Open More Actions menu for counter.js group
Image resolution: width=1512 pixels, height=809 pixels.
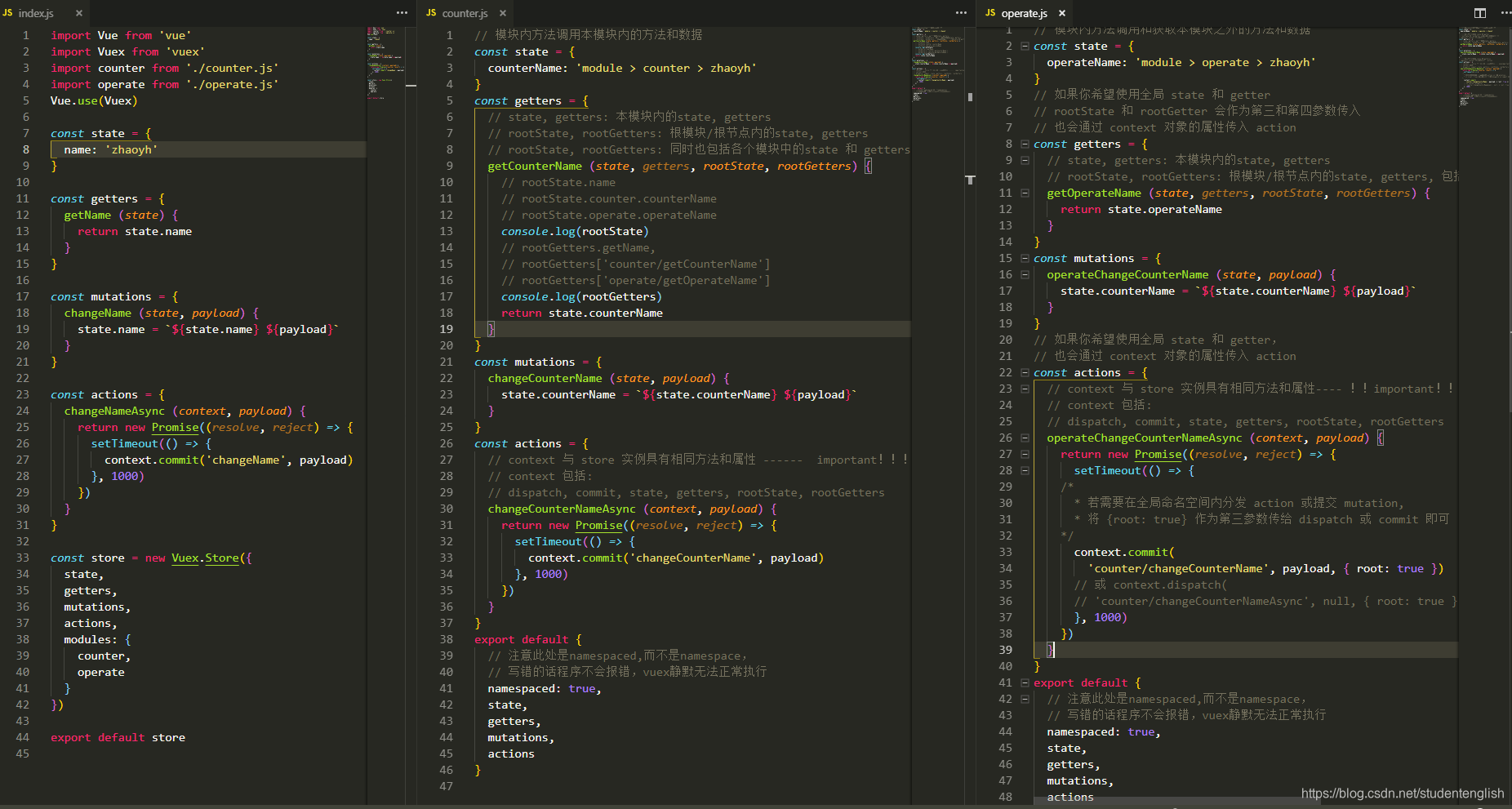[x=961, y=13]
